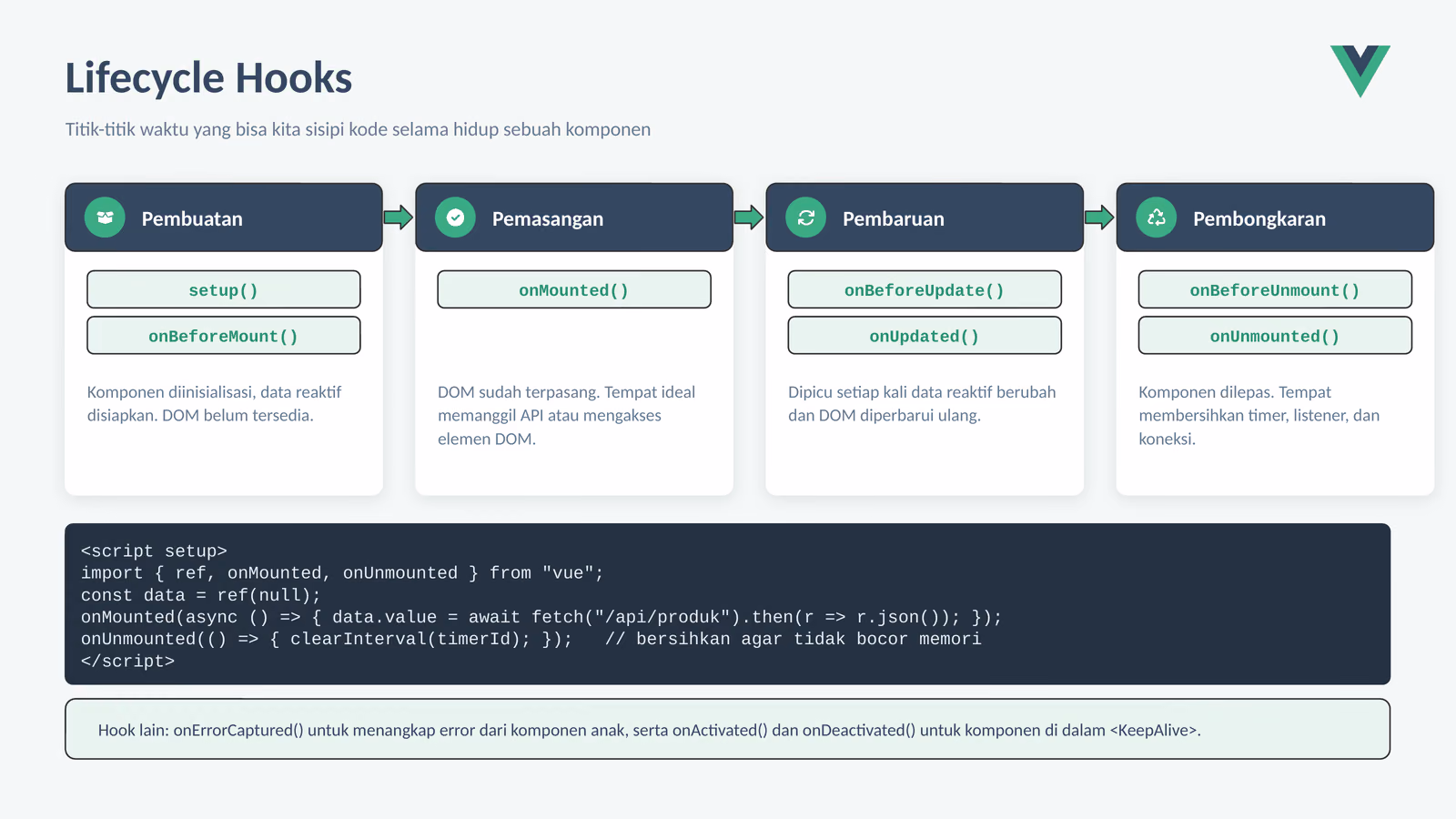Viewport: 1456px width, 819px height.
Task: Click the arrow between Pembuatan and Pemasangan
Action: tap(399, 217)
